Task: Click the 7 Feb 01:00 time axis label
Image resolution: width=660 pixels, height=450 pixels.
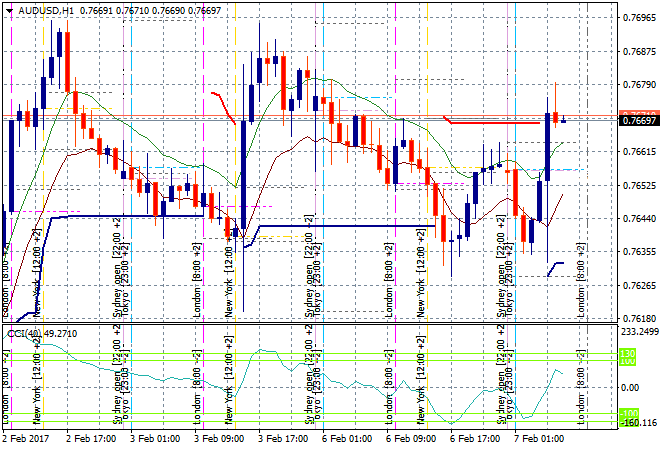Action: coord(539,438)
